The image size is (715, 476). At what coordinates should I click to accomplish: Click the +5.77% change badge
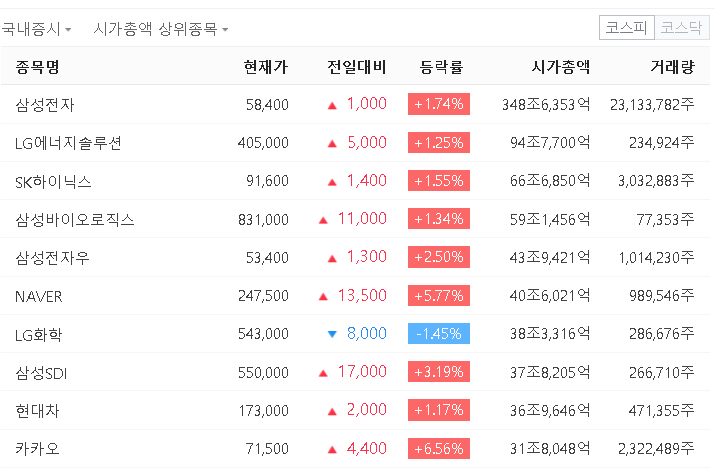(x=438, y=296)
